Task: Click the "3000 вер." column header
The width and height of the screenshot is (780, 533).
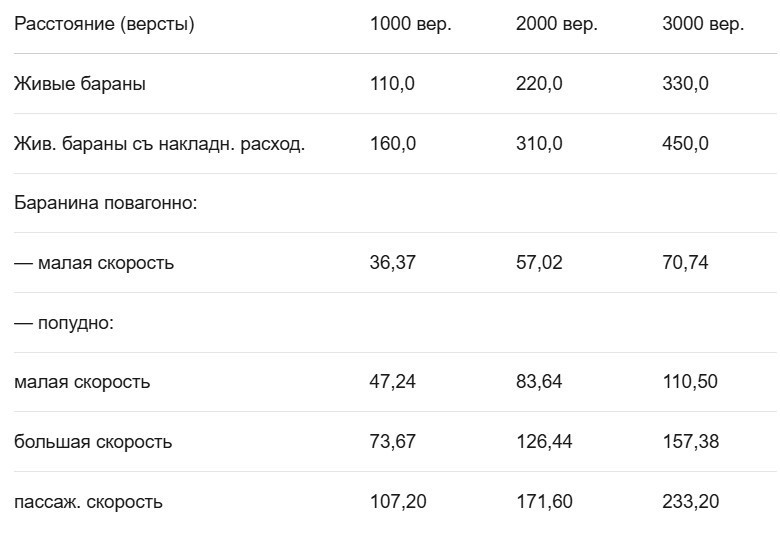Action: (x=702, y=25)
